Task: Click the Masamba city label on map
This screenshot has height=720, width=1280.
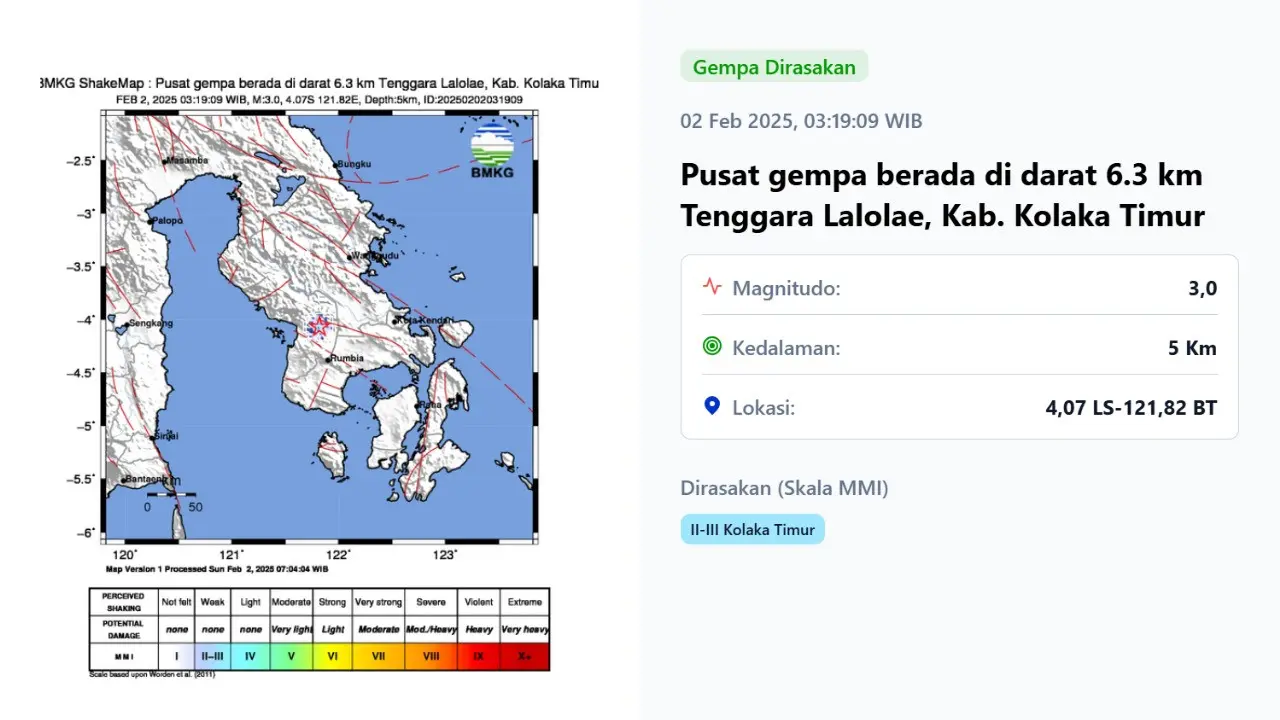Action: (x=187, y=160)
